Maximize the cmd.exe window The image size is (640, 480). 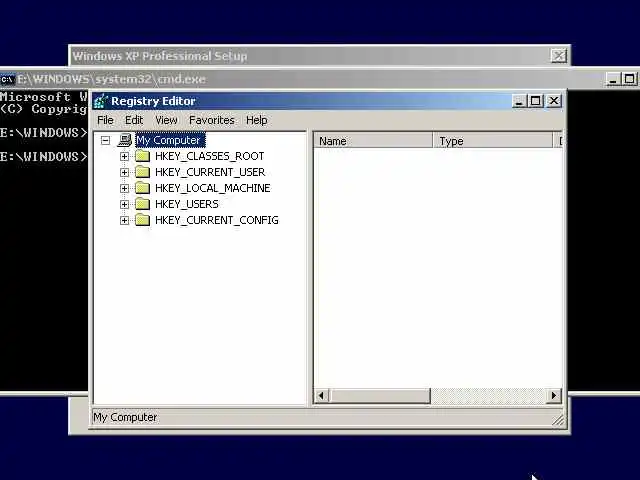pyautogui.click(x=629, y=79)
